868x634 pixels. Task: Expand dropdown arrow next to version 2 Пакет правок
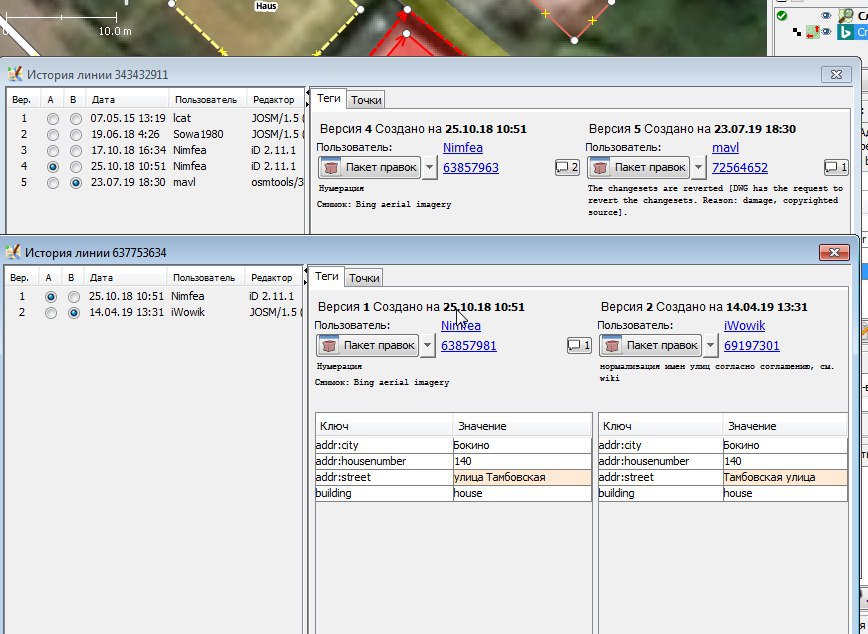(x=711, y=346)
